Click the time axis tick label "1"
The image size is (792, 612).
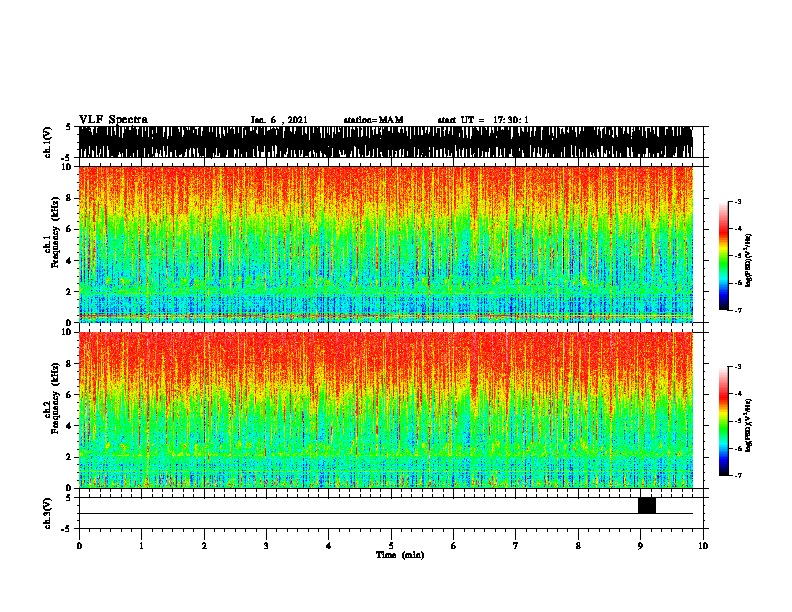(141, 546)
